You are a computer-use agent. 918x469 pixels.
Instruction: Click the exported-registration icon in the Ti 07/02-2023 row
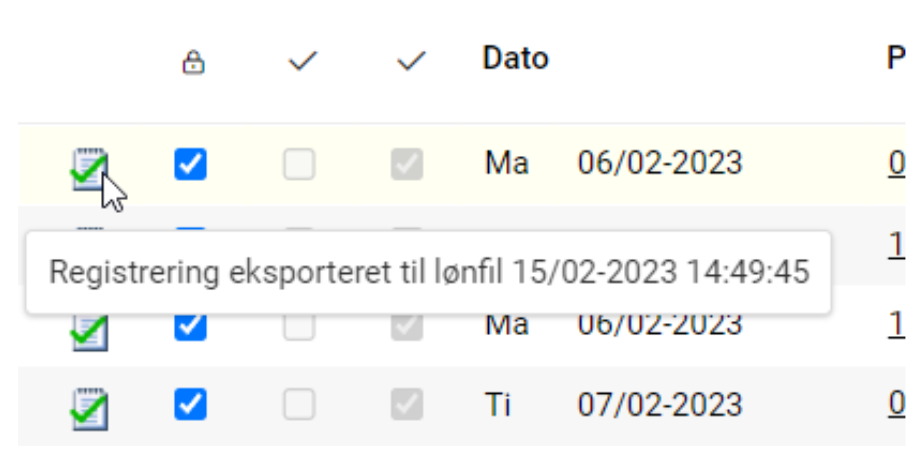click(x=89, y=405)
